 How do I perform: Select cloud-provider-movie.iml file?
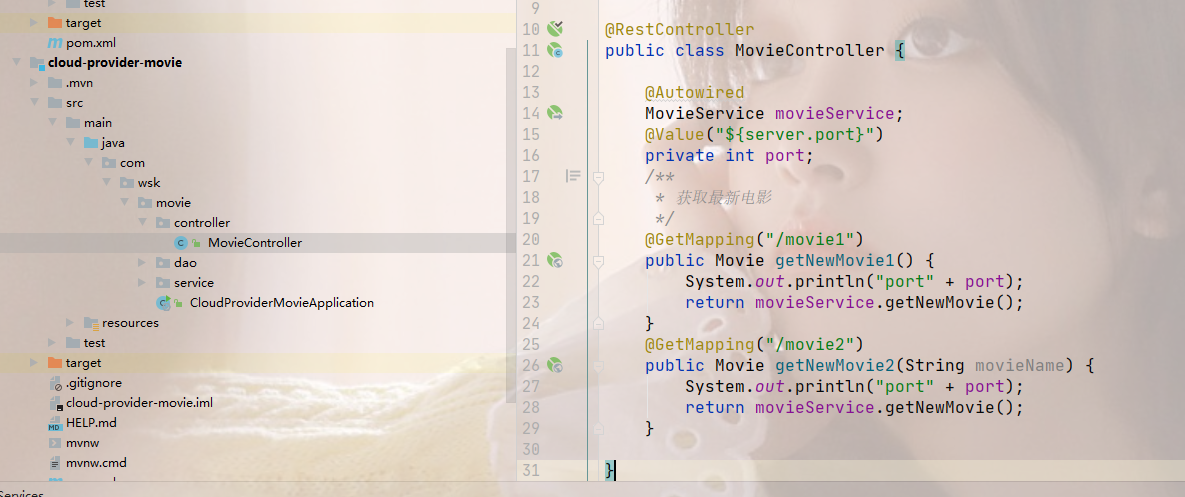point(140,403)
